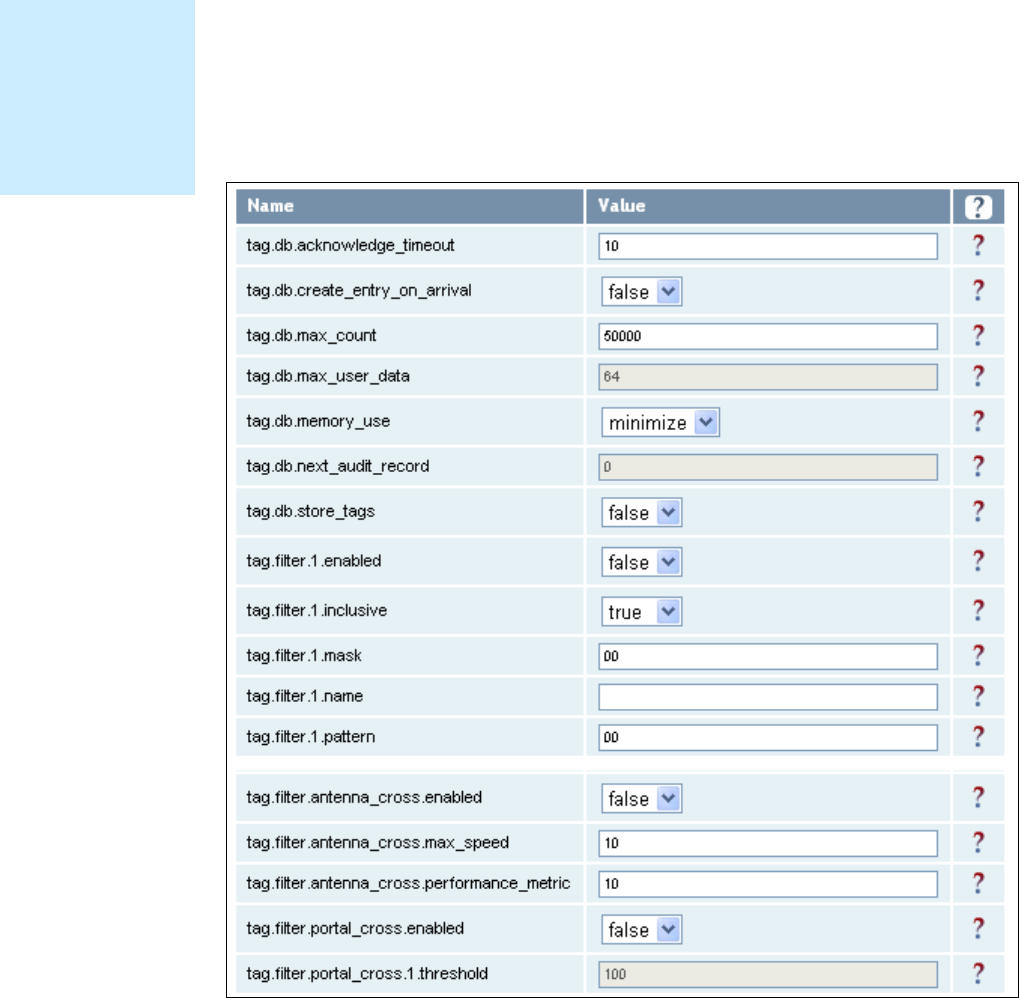Click disabled max_user_data field showing 64
The height and width of the screenshot is (998, 1019).
tap(767, 377)
